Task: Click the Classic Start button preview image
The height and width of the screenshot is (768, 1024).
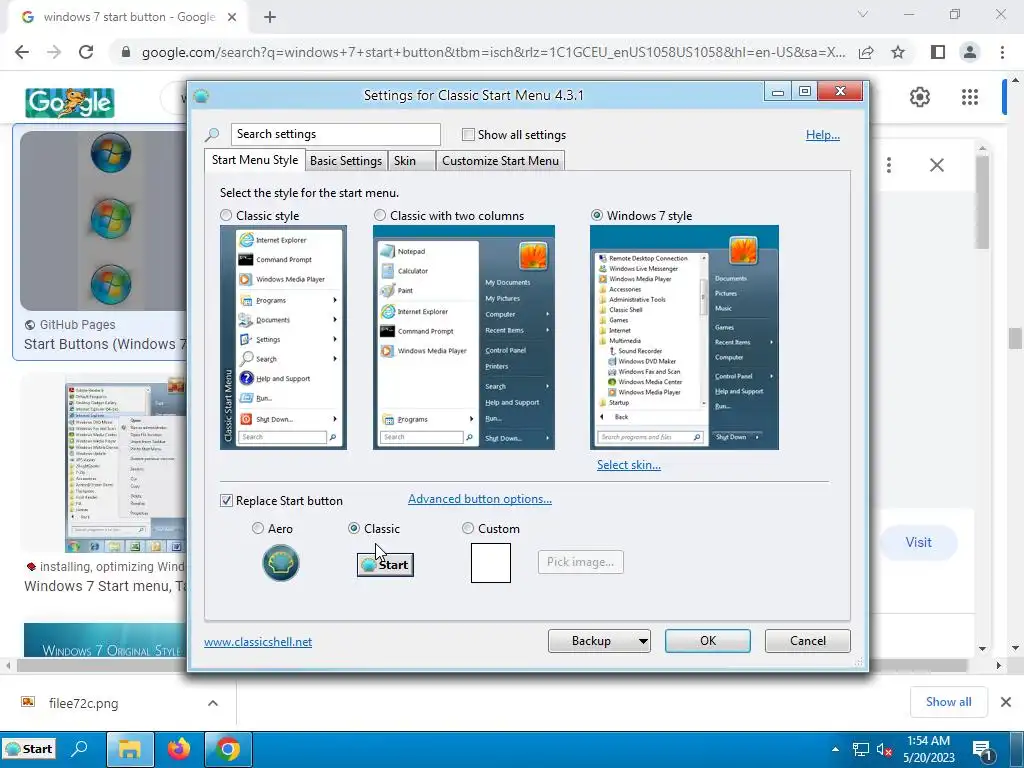Action: pyautogui.click(x=385, y=565)
